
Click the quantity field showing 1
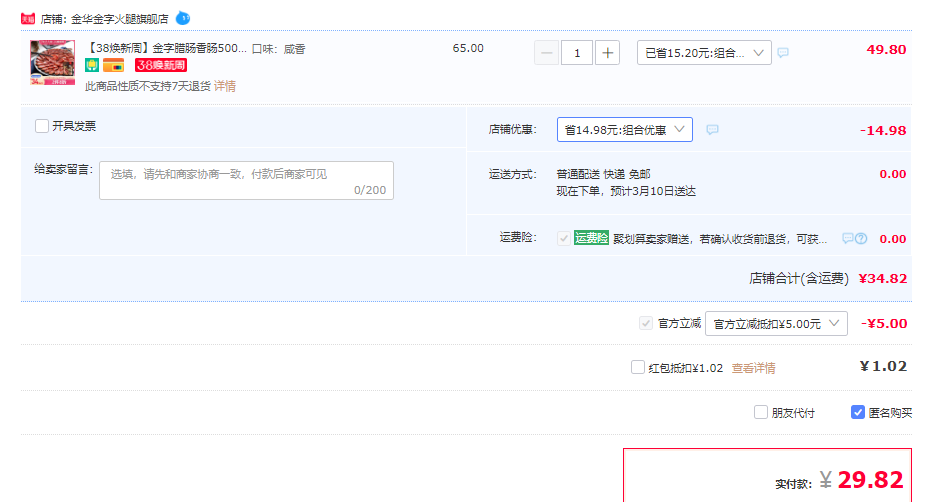coord(577,53)
